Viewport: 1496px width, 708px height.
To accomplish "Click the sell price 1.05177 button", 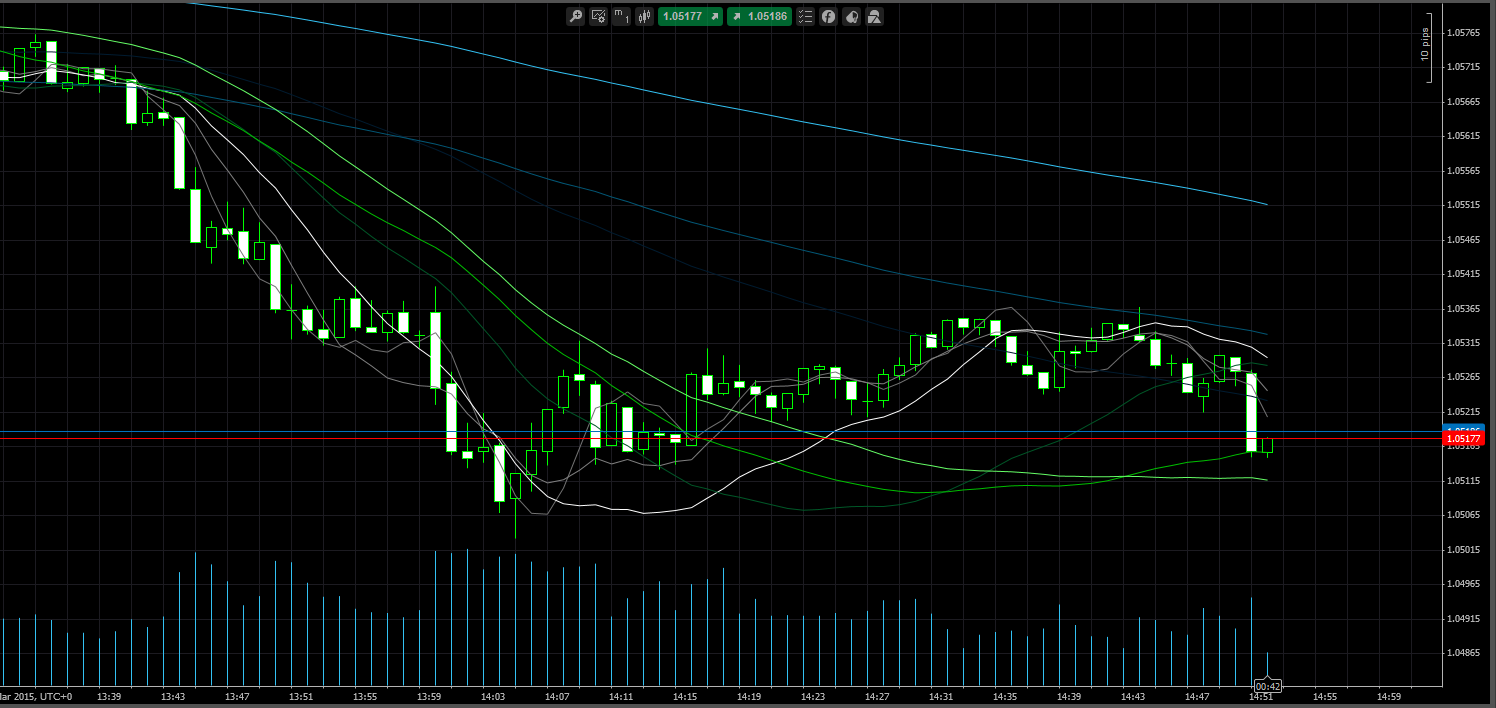I will point(690,16).
